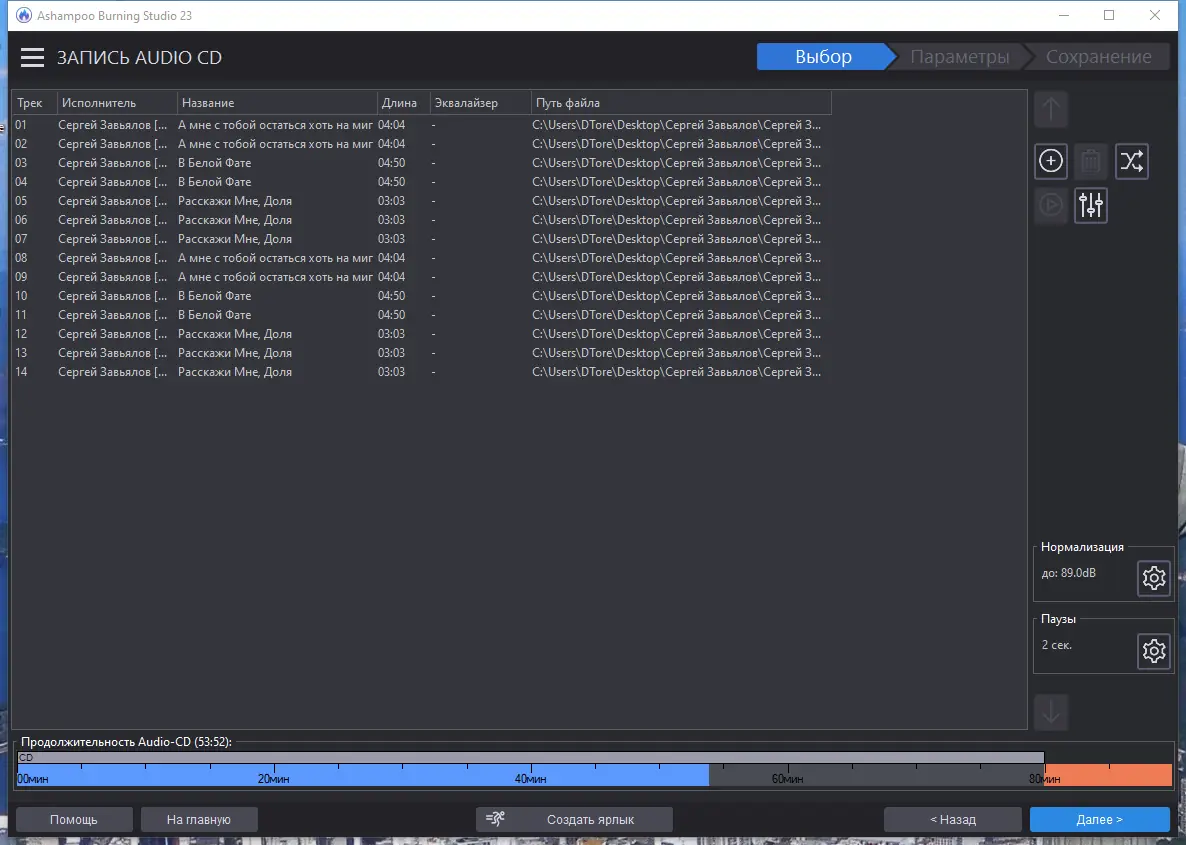Go back with < Назад button

(952, 819)
